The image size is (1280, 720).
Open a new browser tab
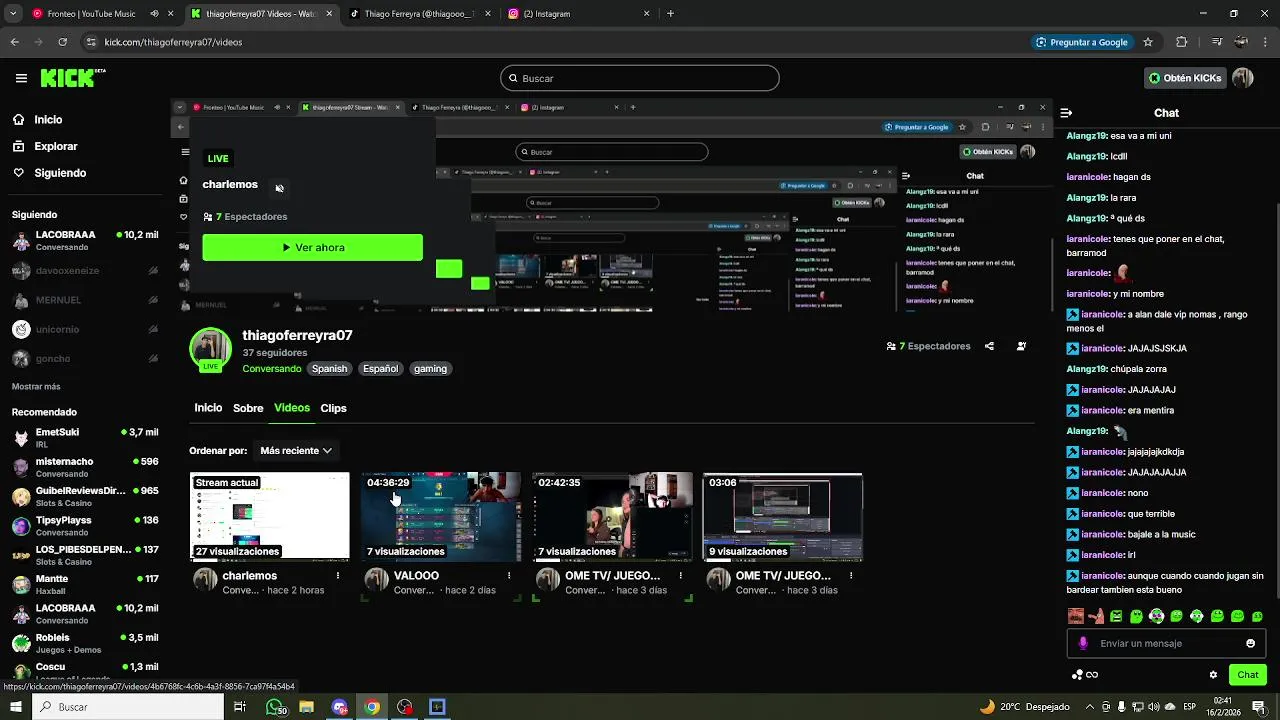pyautogui.click(x=670, y=14)
